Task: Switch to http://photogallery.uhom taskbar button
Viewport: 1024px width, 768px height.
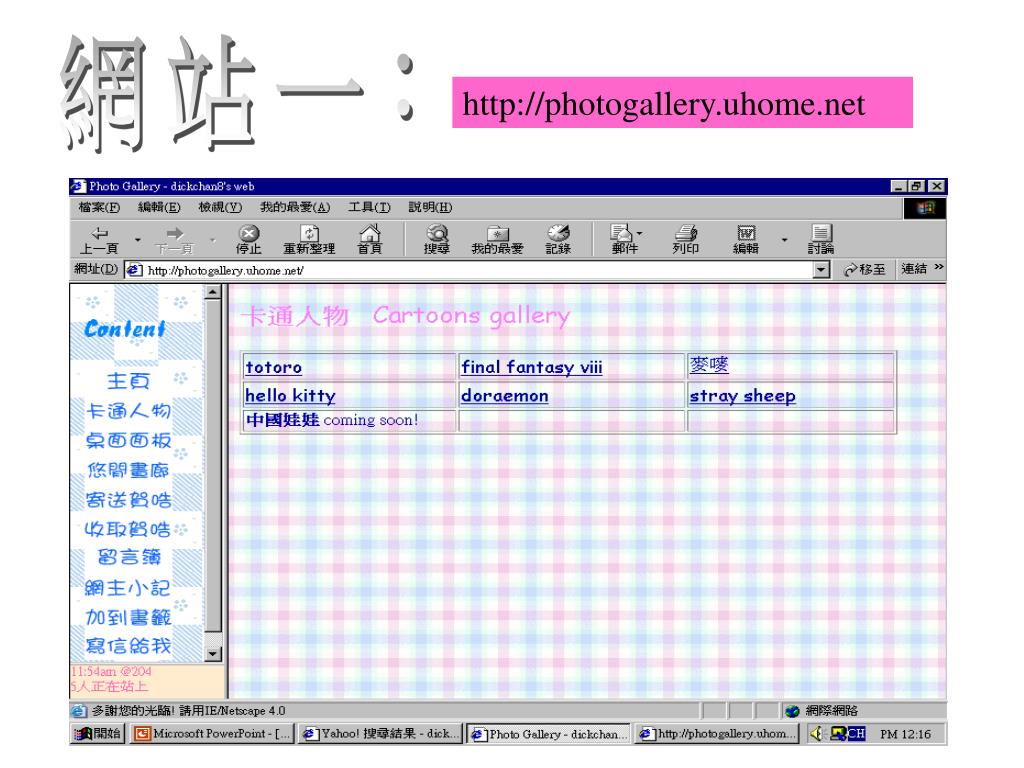Action: [718, 733]
